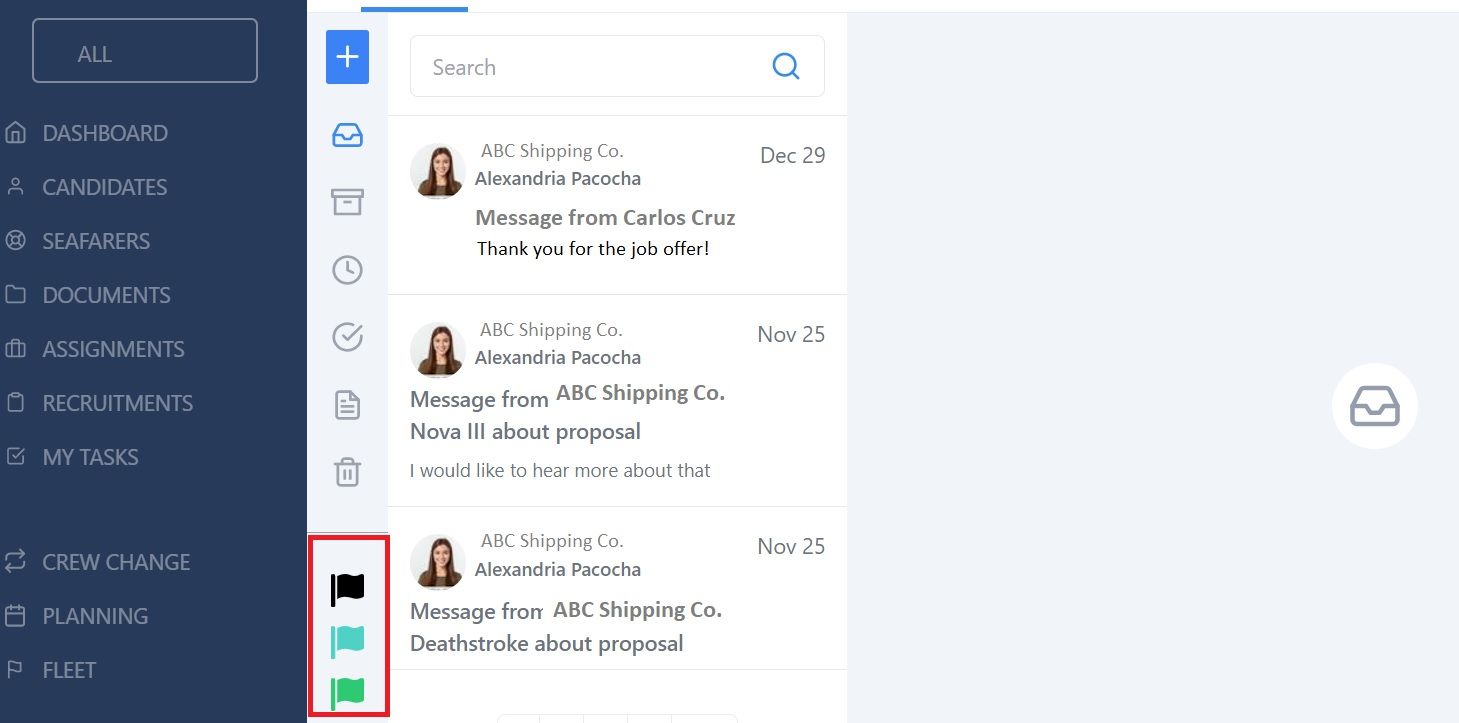Click the Fleet flag icon
This screenshot has height=723, width=1459.
[x=15, y=669]
